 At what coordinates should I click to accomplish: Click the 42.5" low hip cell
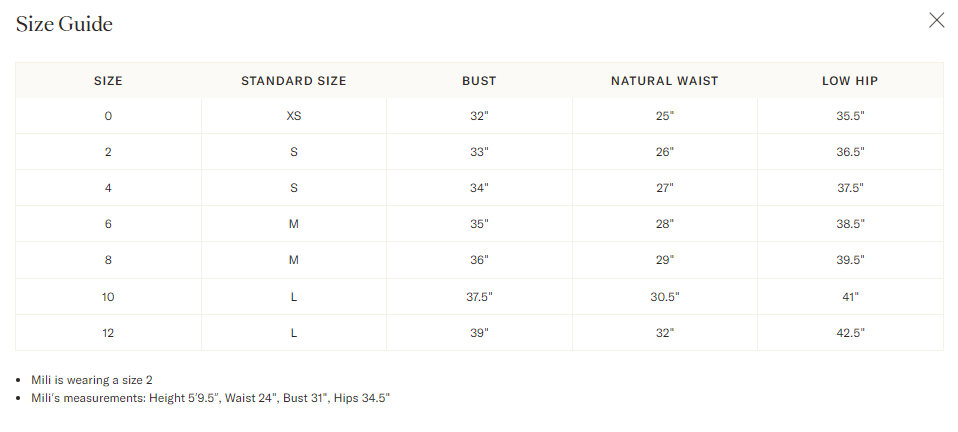click(x=850, y=332)
